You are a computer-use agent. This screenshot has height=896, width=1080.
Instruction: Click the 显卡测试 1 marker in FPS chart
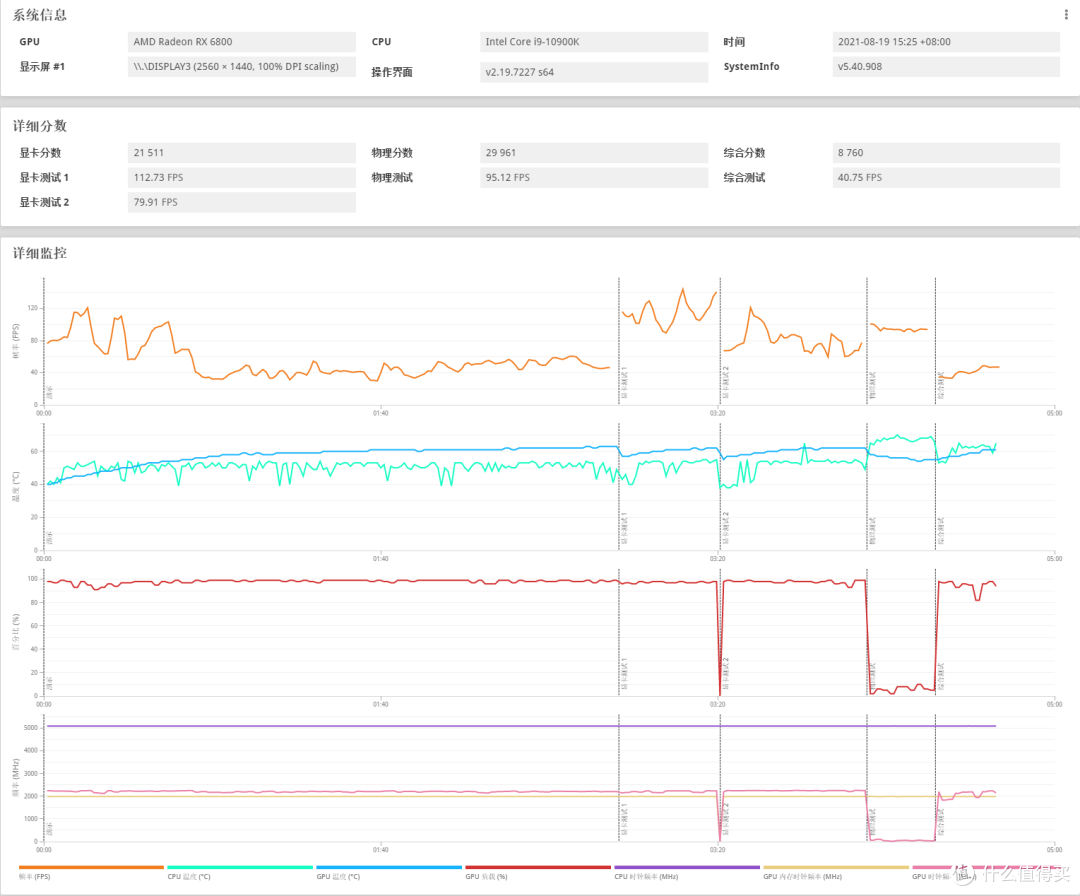tap(625, 383)
